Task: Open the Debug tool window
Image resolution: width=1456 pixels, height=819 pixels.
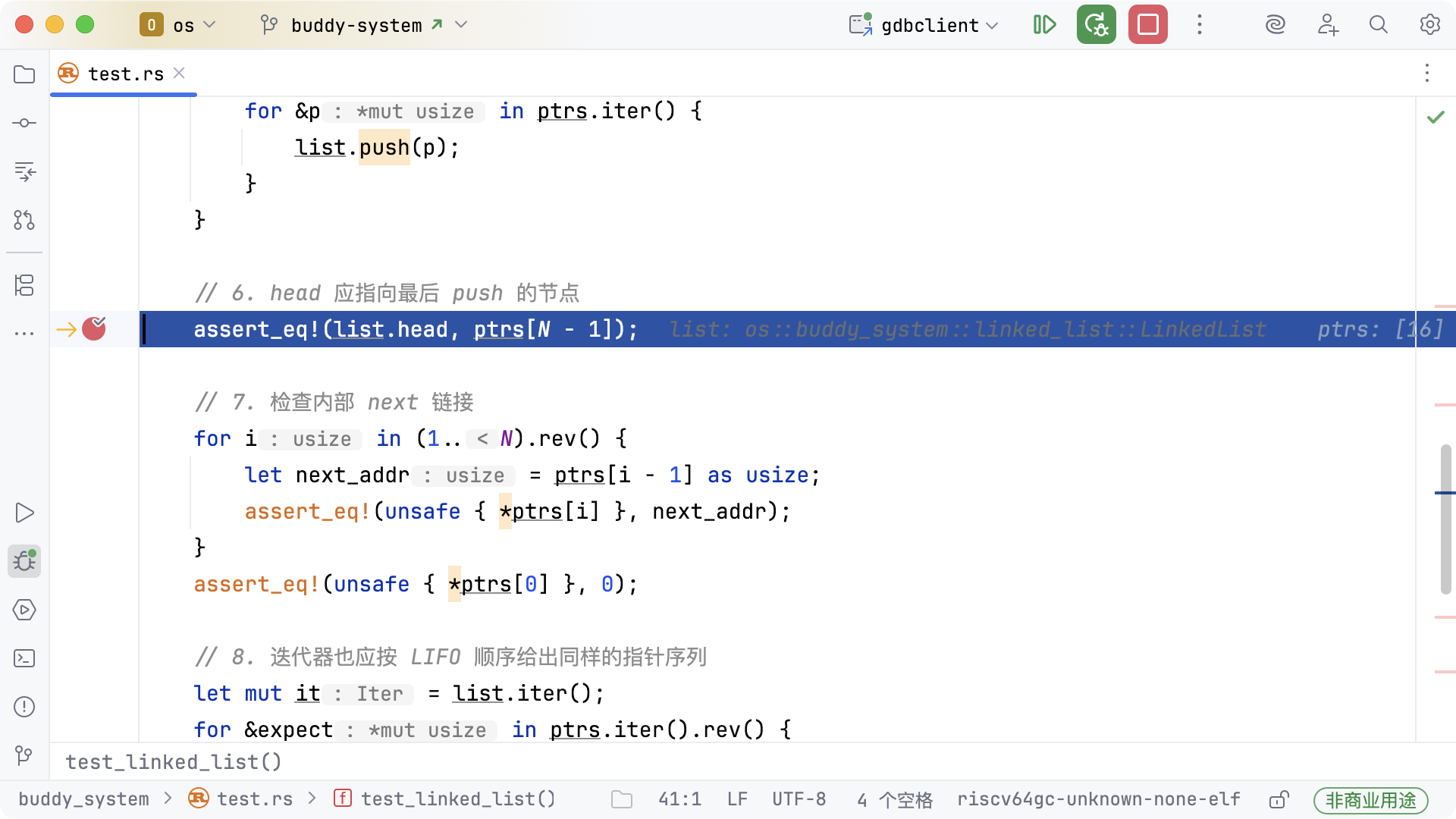Action: 24,561
